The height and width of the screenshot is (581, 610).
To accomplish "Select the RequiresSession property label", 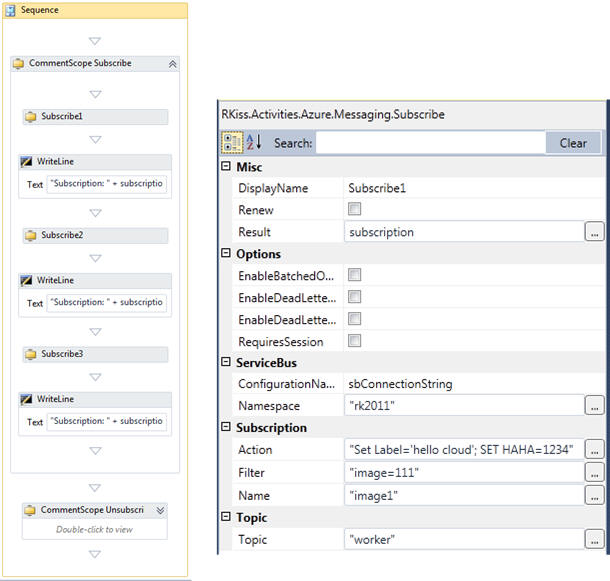I will point(280,342).
